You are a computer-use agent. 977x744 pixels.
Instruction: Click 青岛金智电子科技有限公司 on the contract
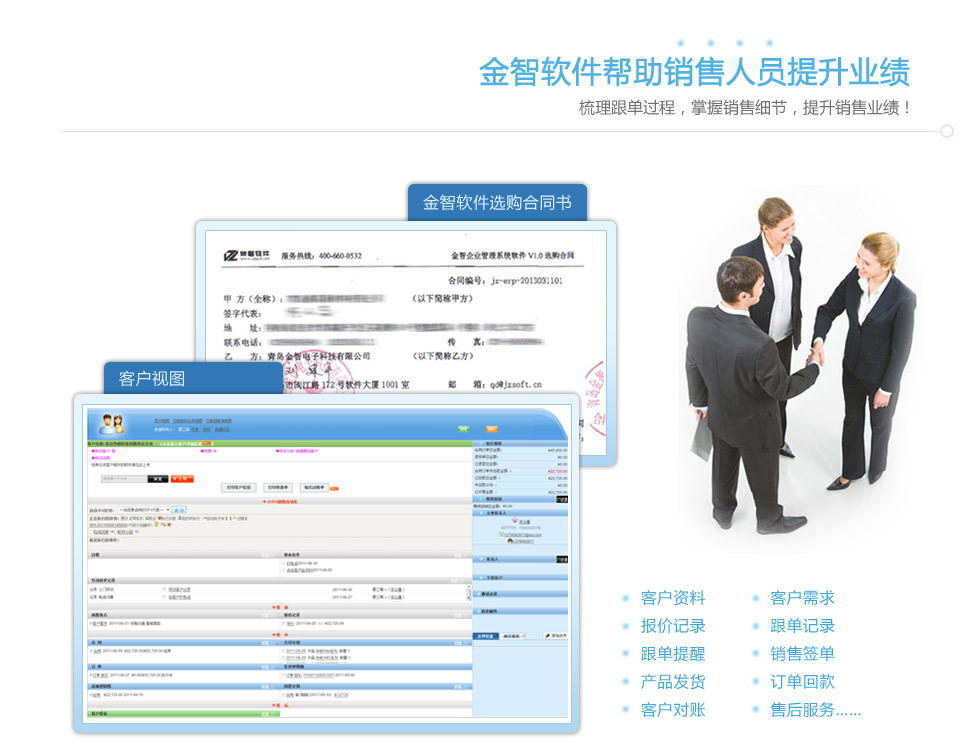318,356
